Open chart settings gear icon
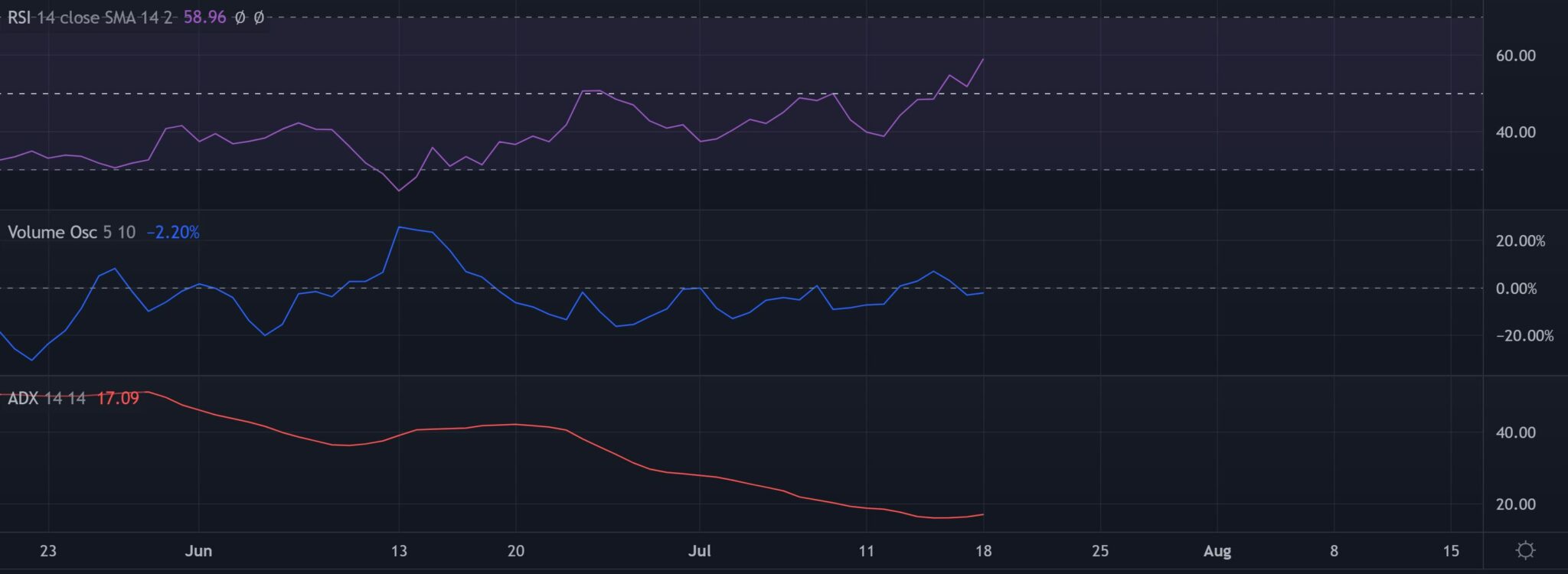The image size is (1568, 574). 1525,550
